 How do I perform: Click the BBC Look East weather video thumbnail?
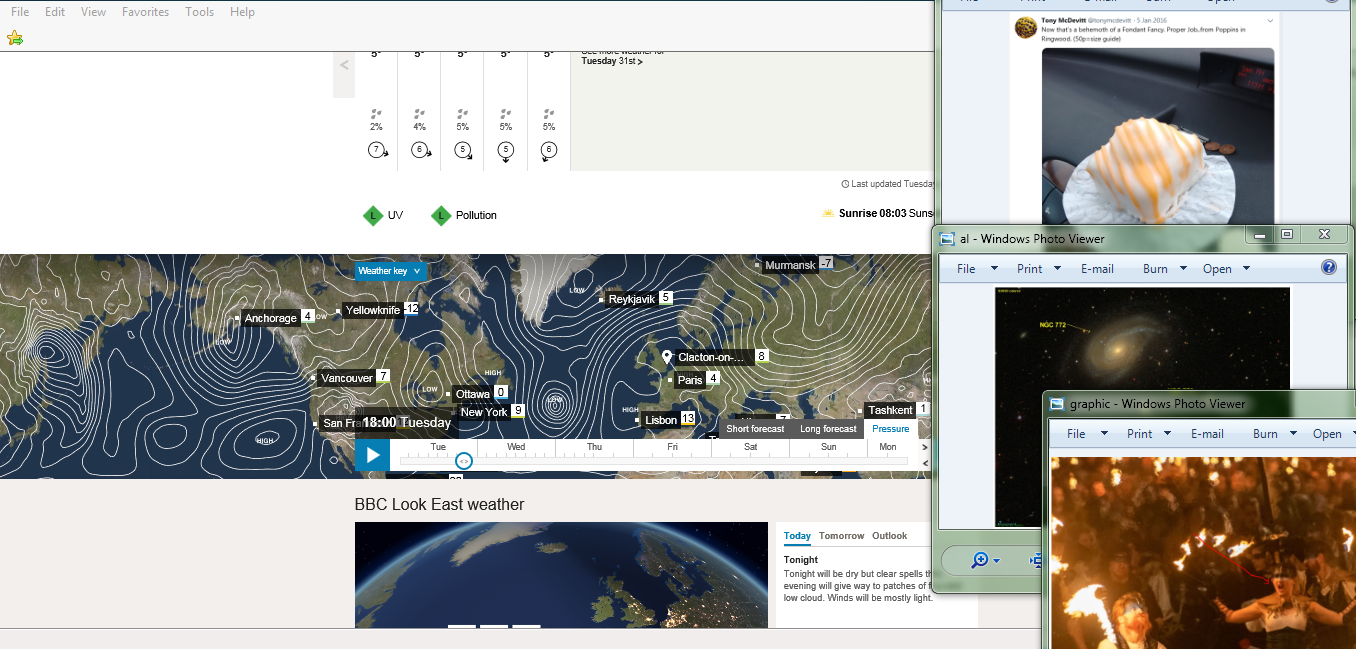(561, 575)
